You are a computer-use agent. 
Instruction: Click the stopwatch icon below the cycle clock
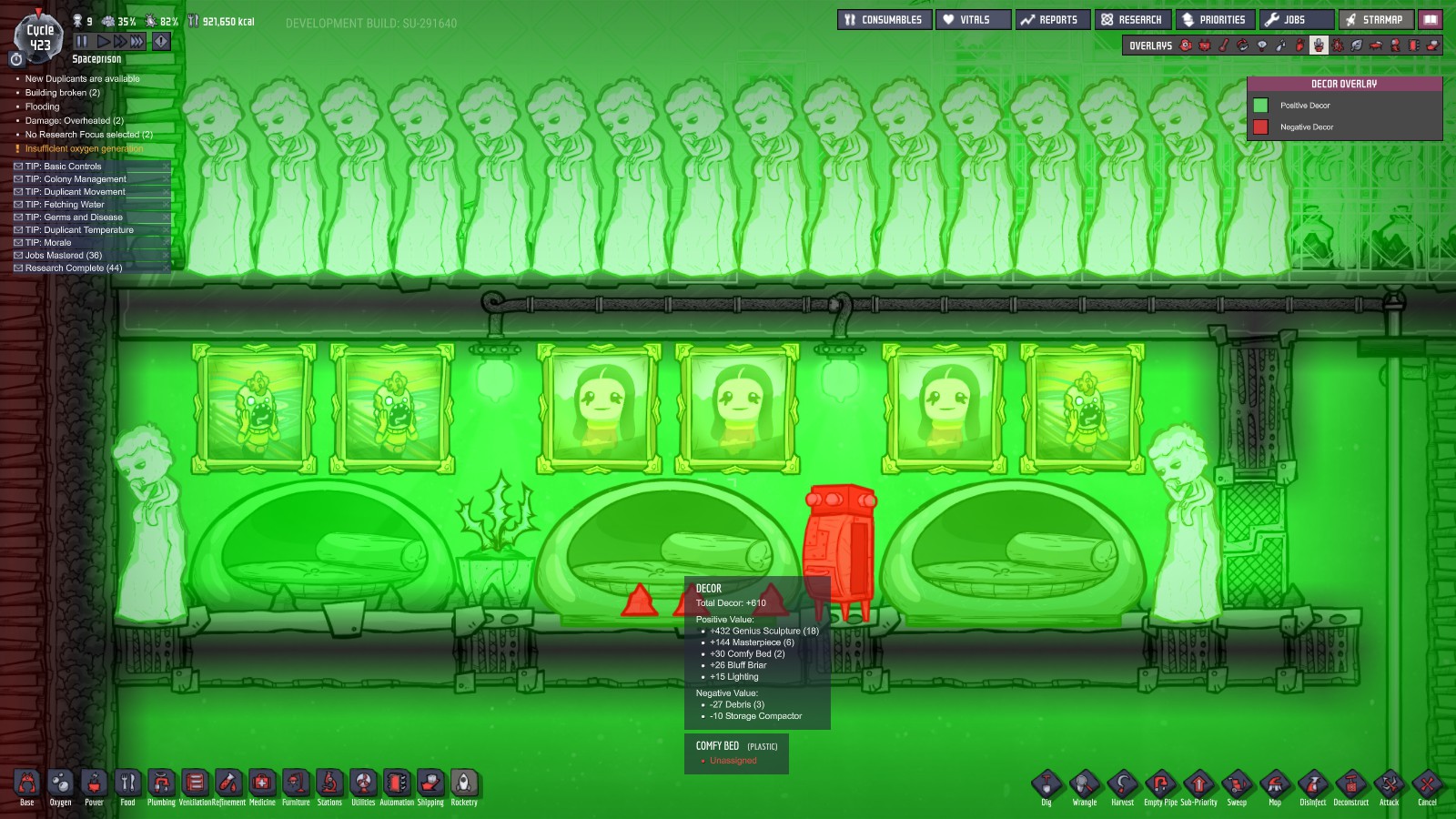16,59
